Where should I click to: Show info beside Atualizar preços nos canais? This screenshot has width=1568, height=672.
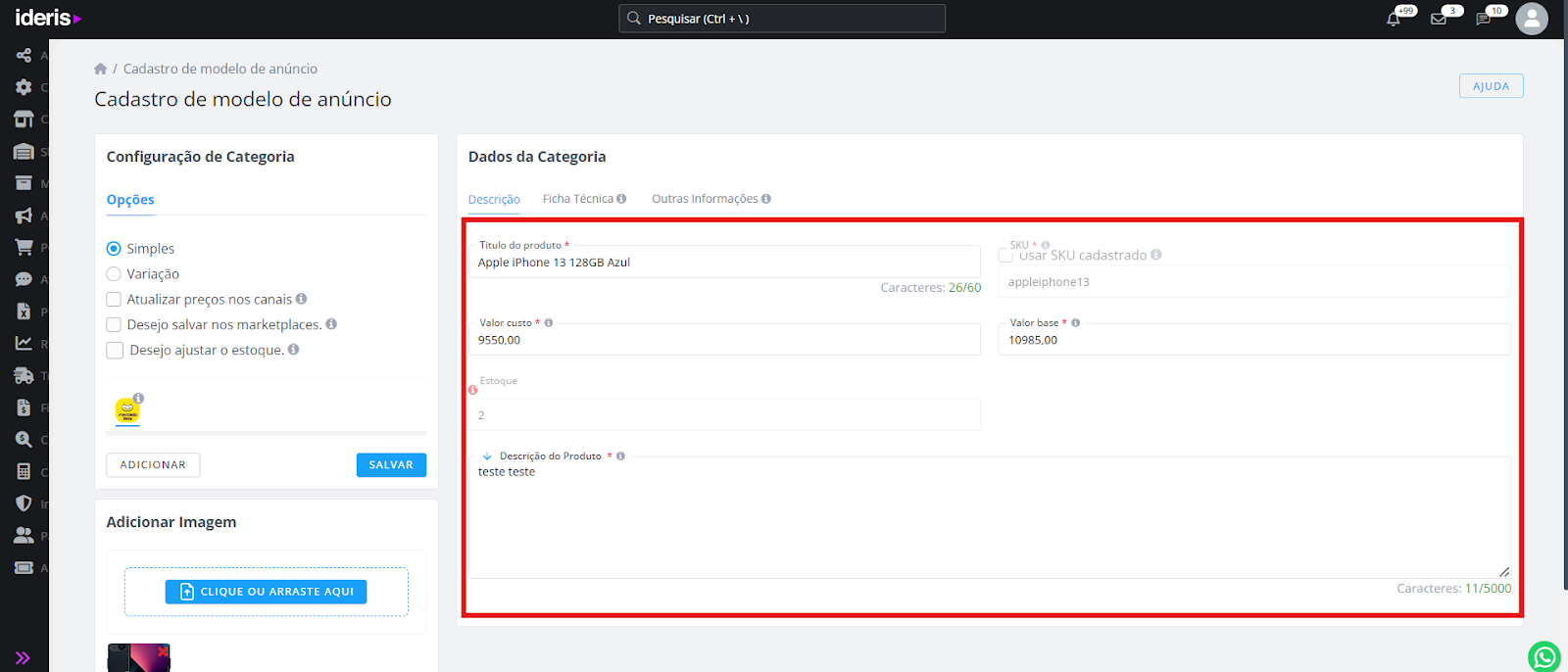tap(302, 299)
